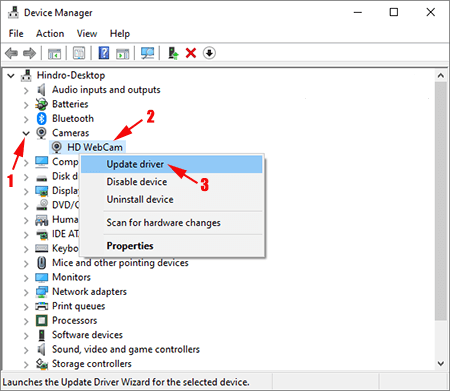
Task: Collapse the Cameras category chevron
Action: click(26, 133)
